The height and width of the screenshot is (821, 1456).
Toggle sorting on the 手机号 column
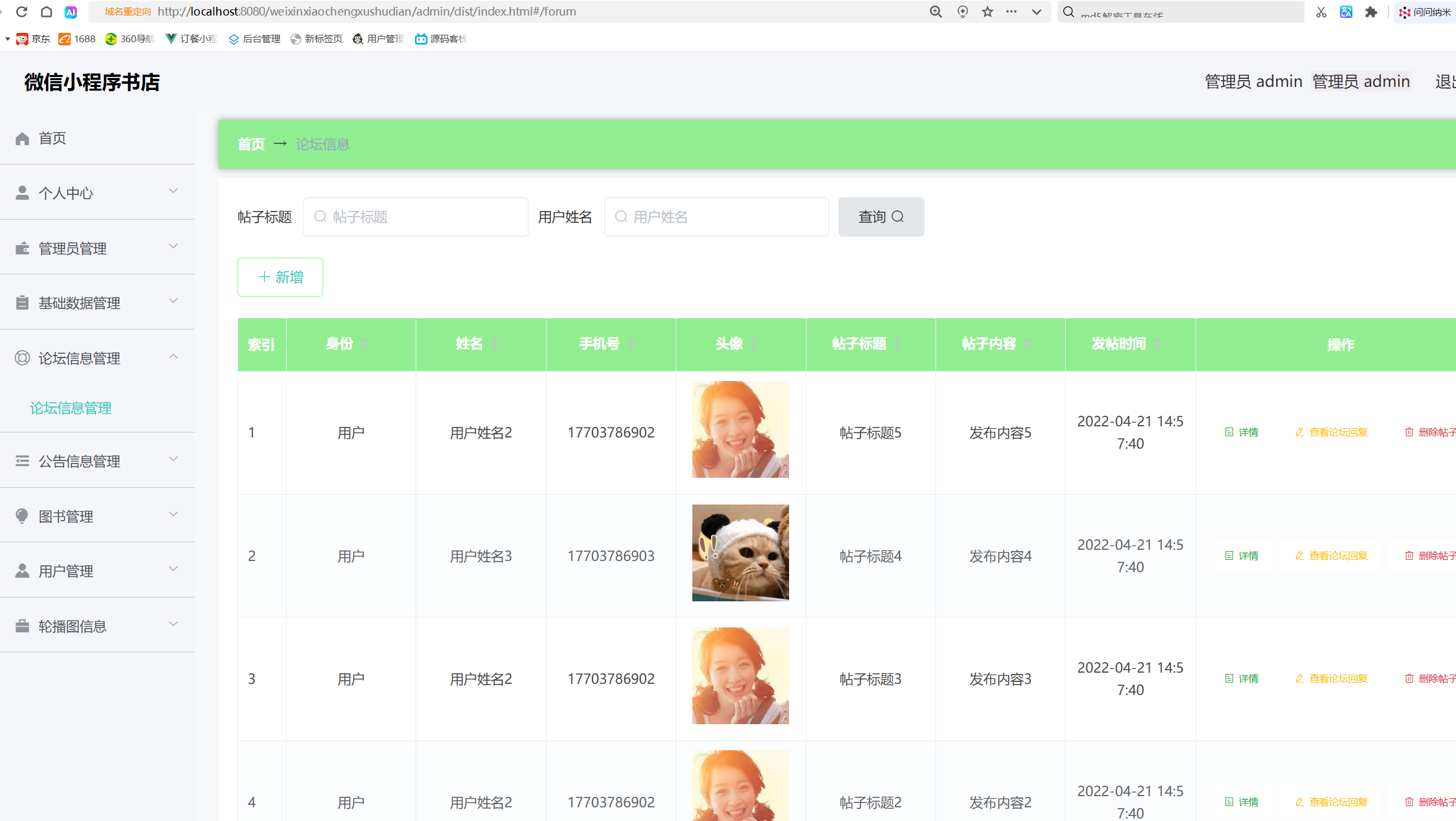[x=631, y=343]
